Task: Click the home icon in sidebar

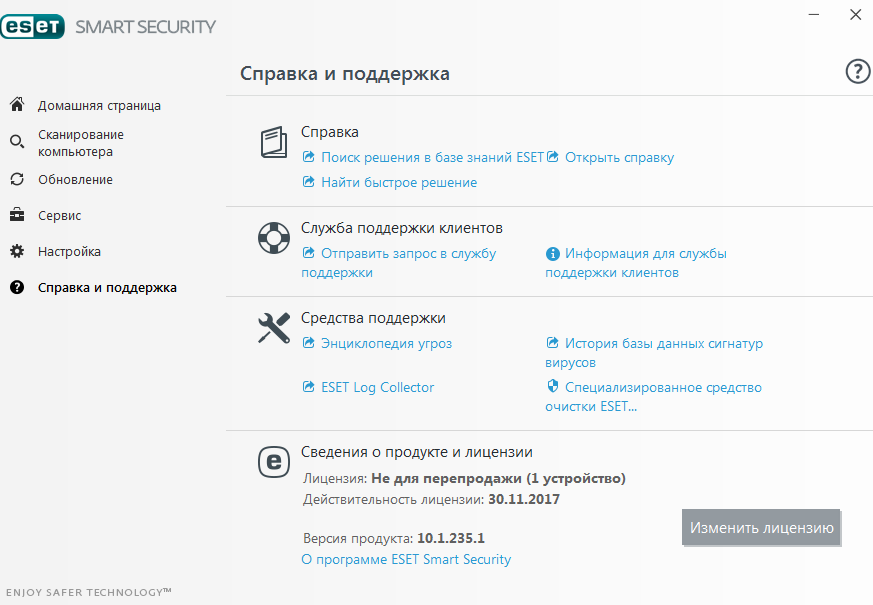Action: point(17,105)
